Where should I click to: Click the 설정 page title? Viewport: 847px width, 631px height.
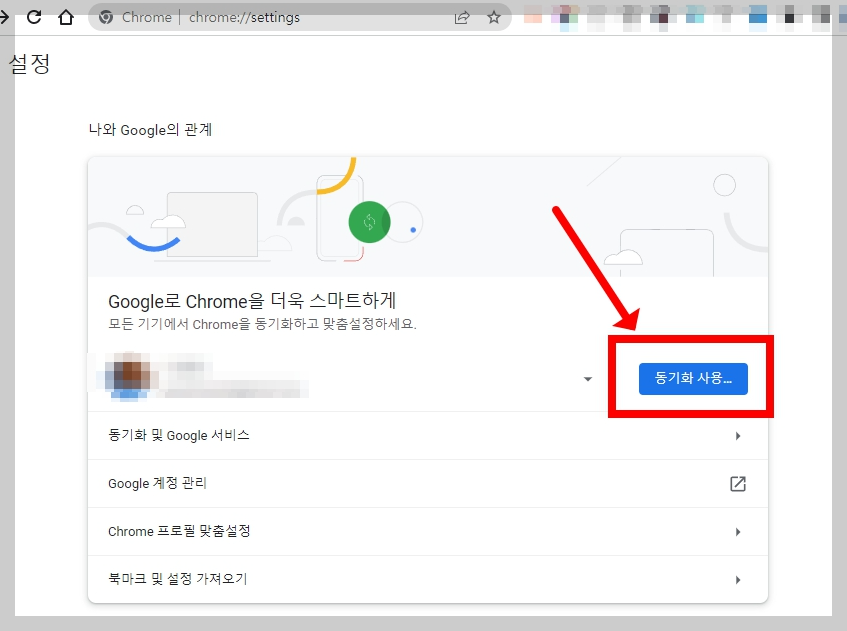click(30, 64)
